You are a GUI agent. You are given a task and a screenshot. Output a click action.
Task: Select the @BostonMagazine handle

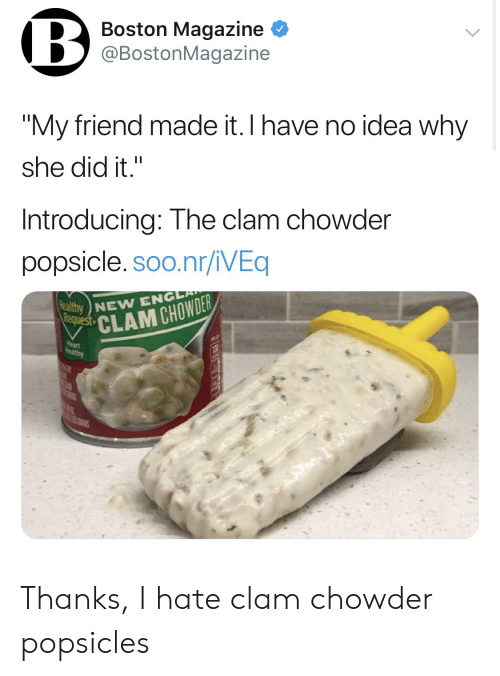point(185,53)
